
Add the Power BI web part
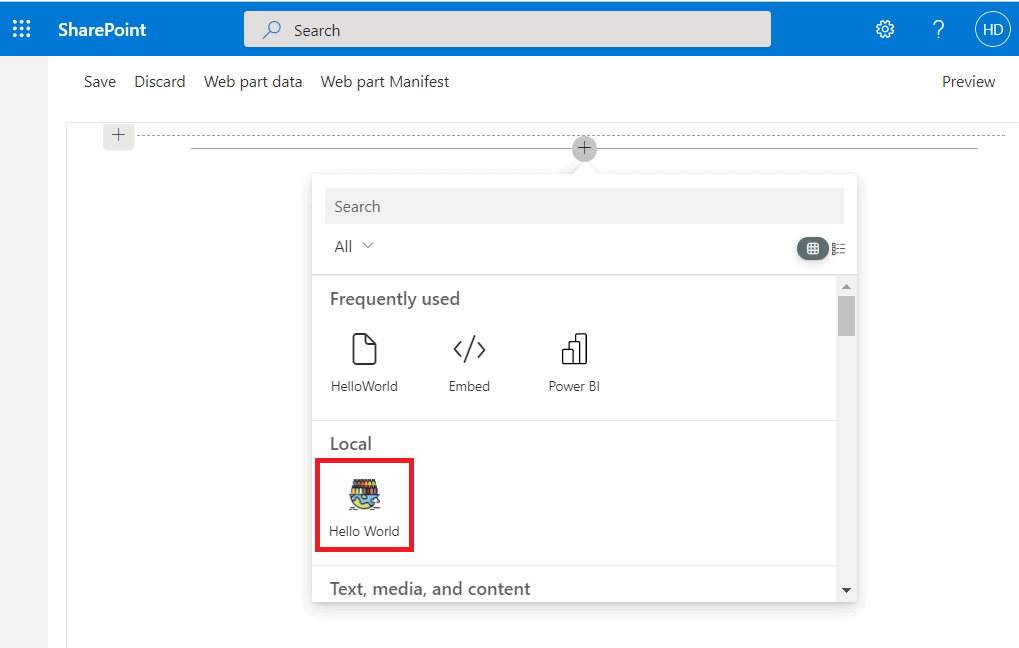pos(574,363)
